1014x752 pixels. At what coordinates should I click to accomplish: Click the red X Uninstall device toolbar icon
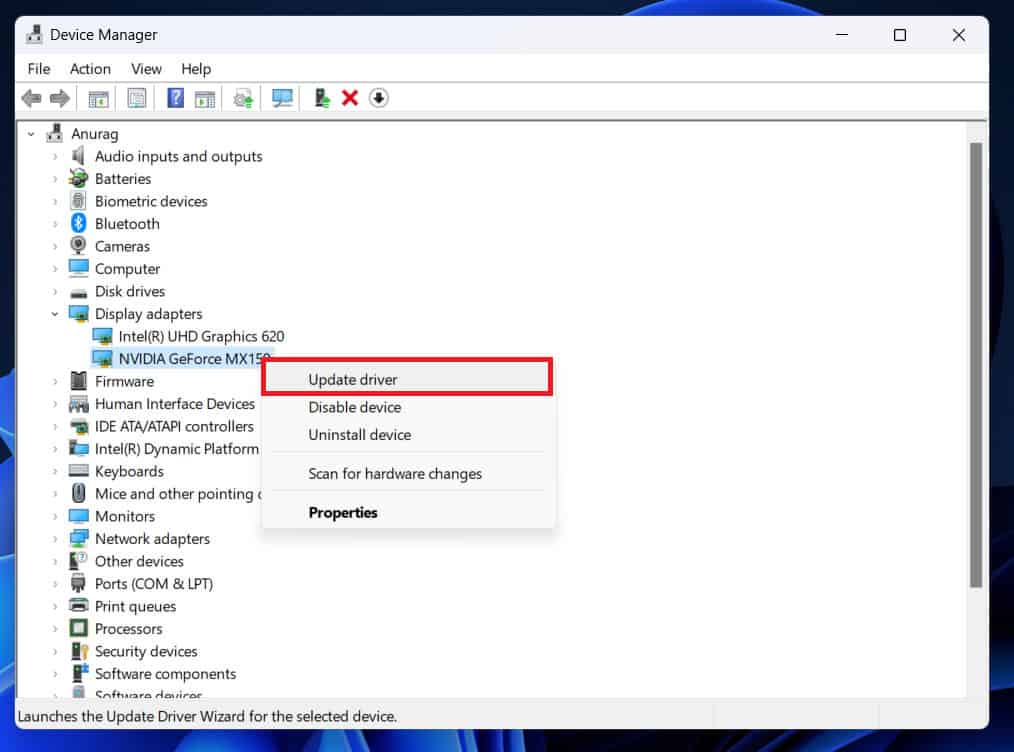350,98
